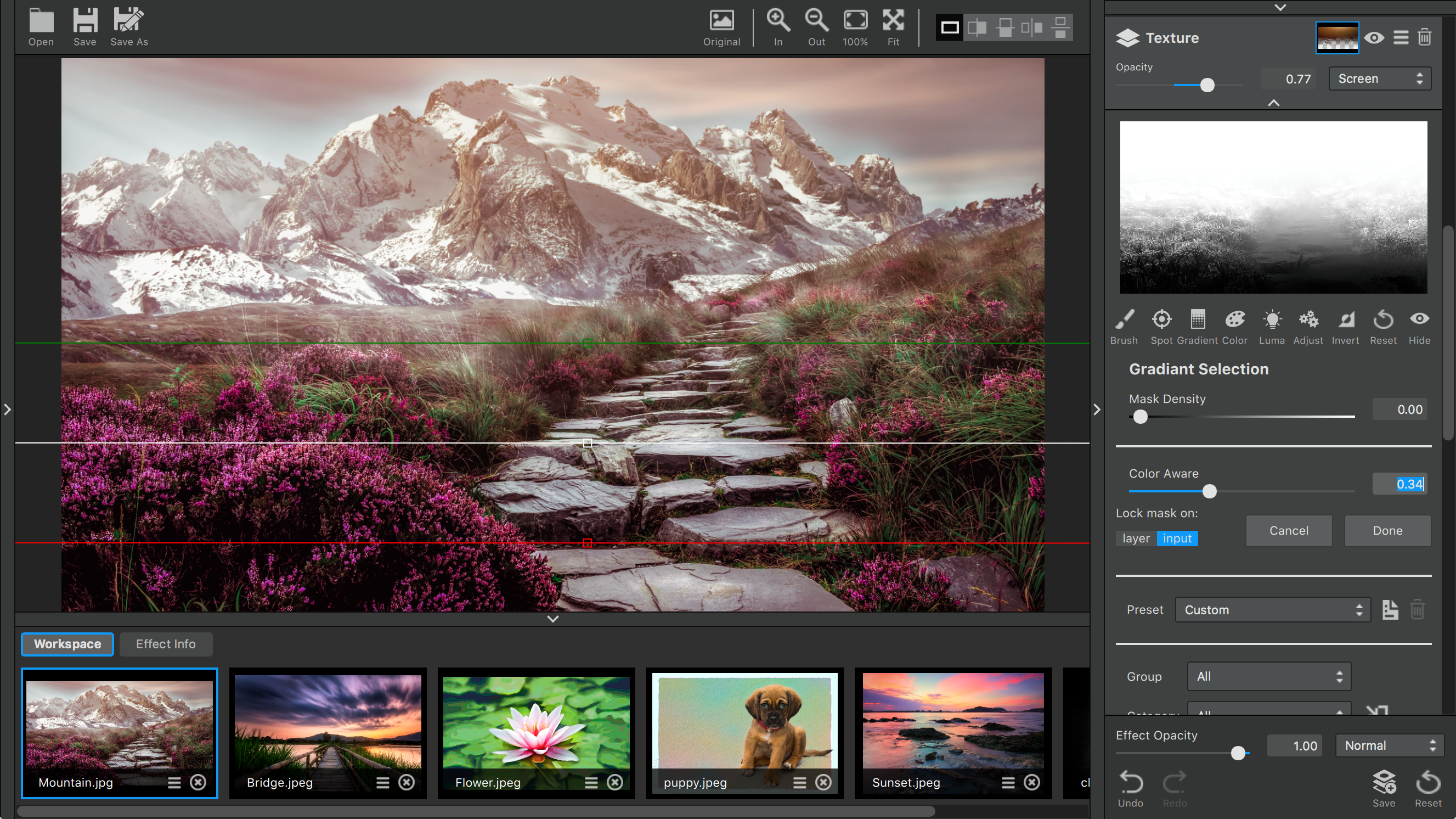Cancel the gradient selection
Viewport: 1456px width, 819px height.
(1289, 531)
